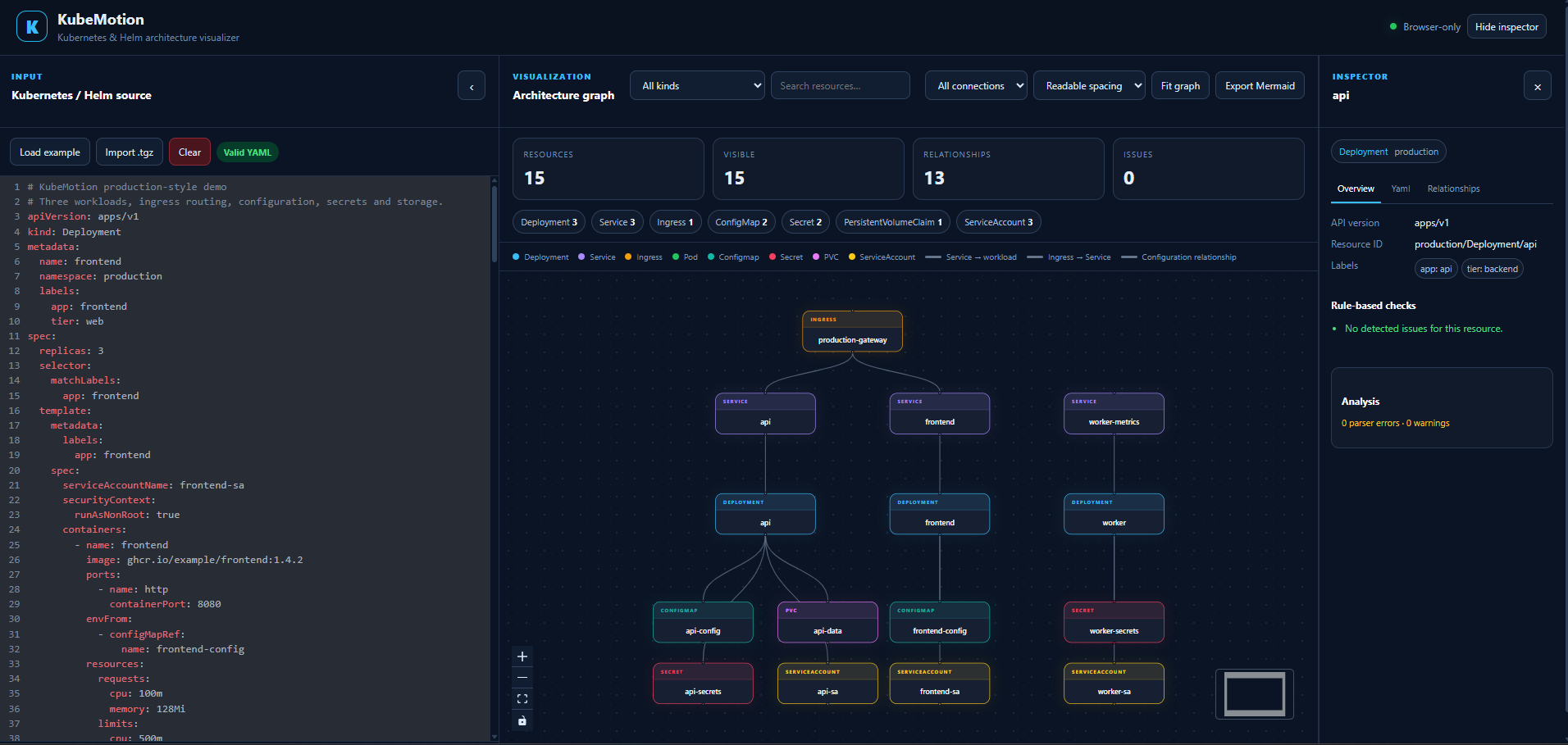The height and width of the screenshot is (745, 1568).
Task: Open the All kinds filter dropdown
Action: coord(698,85)
